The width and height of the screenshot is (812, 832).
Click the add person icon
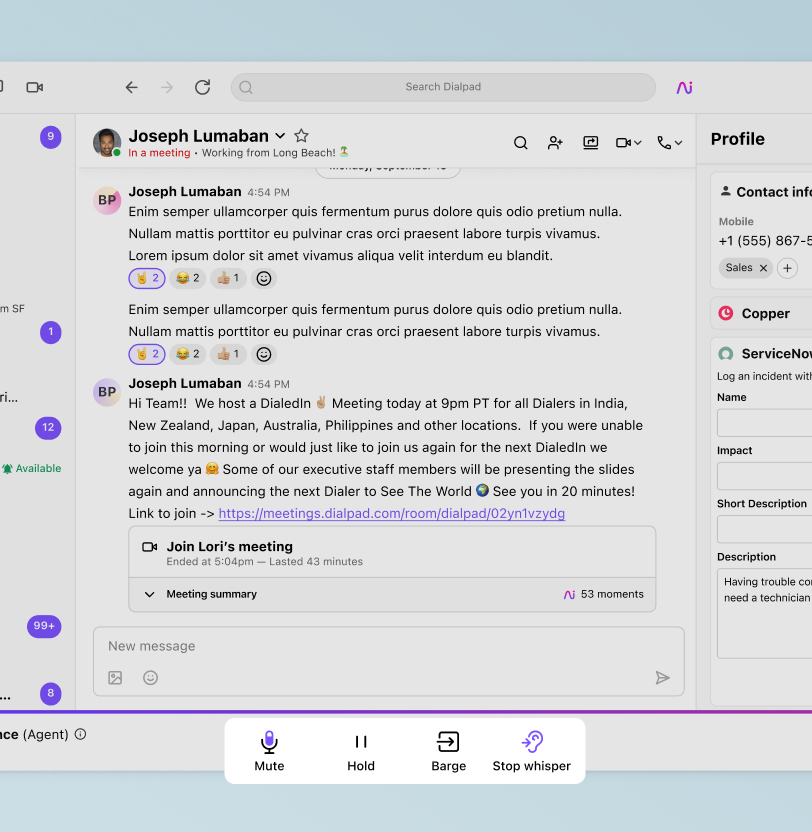[x=555, y=143]
